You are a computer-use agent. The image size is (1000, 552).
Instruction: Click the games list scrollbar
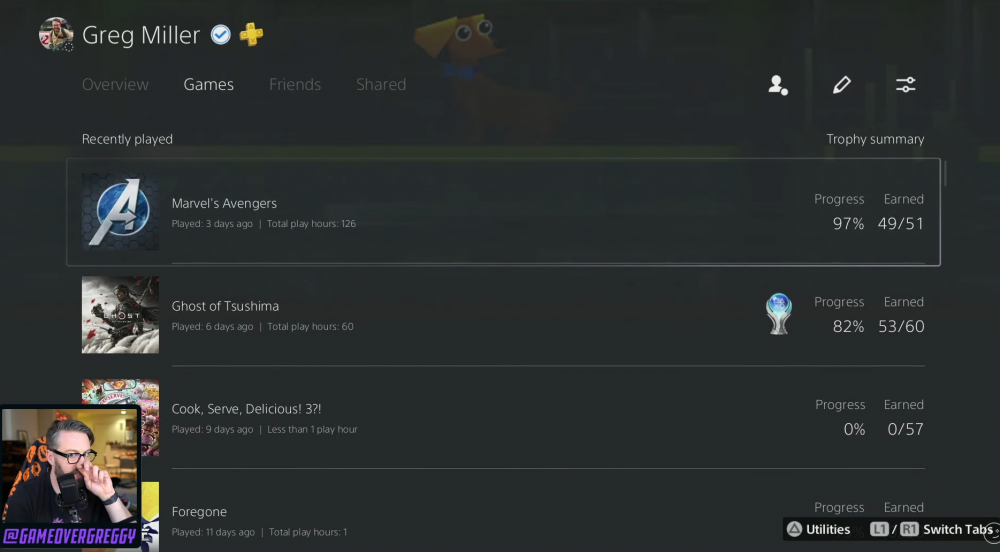945,174
